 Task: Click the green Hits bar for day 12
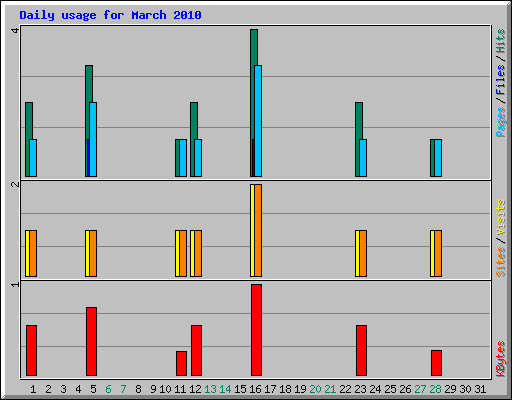tap(194, 120)
